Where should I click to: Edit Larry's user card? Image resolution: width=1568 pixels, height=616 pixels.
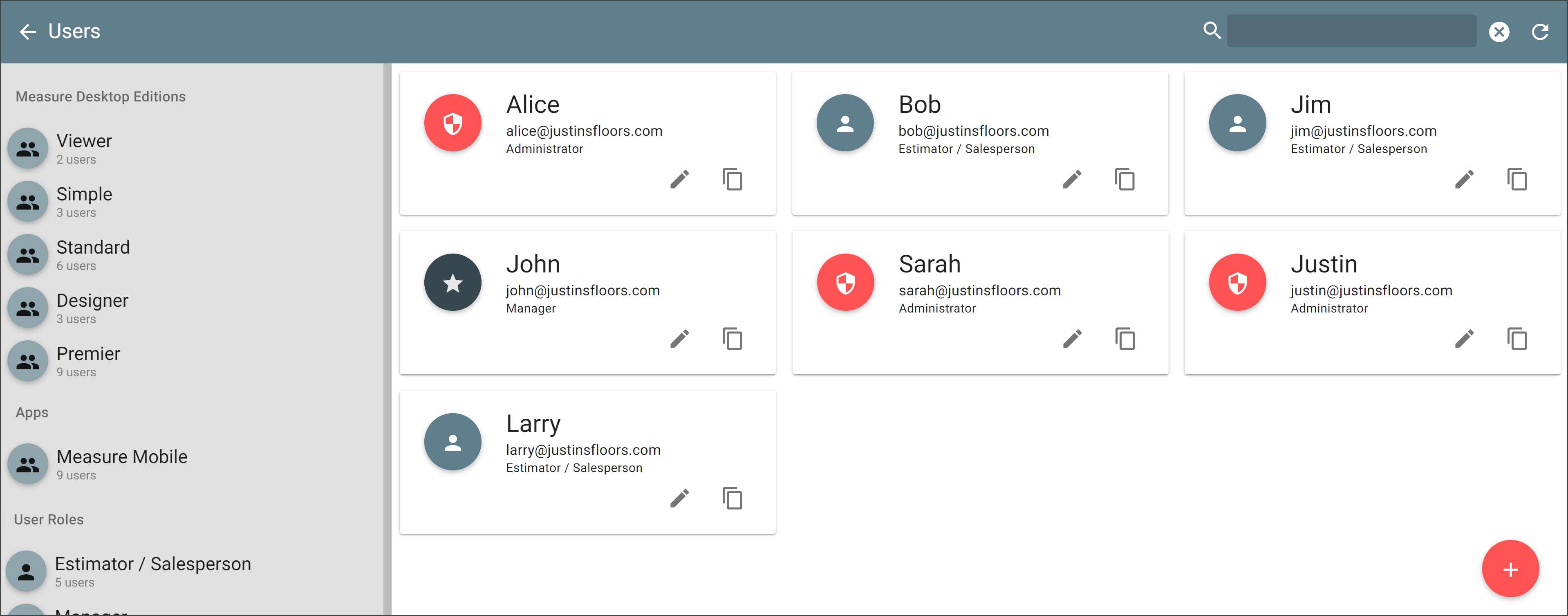680,499
